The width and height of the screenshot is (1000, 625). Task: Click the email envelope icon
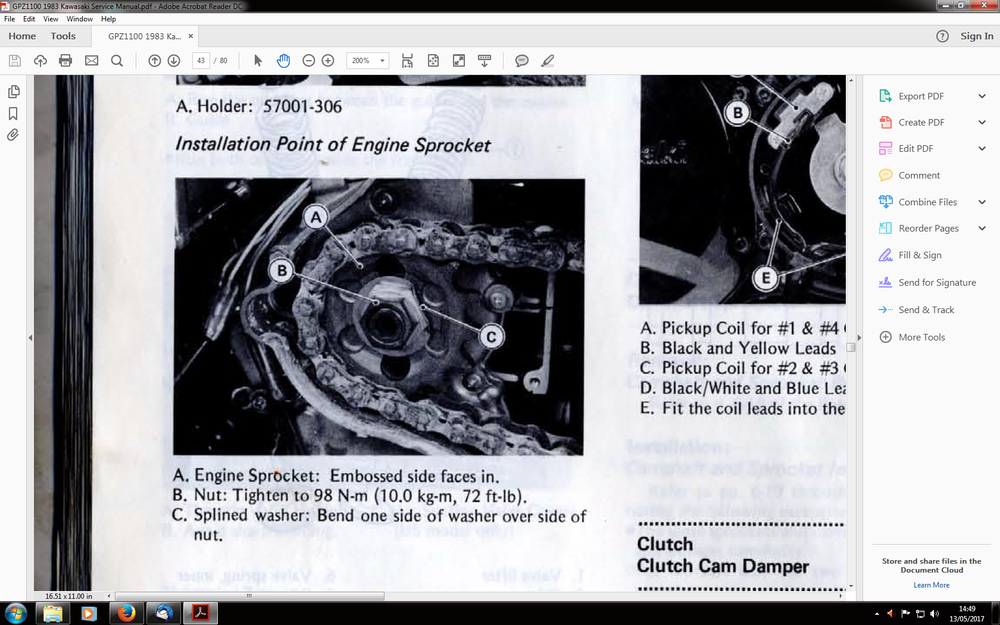92,61
